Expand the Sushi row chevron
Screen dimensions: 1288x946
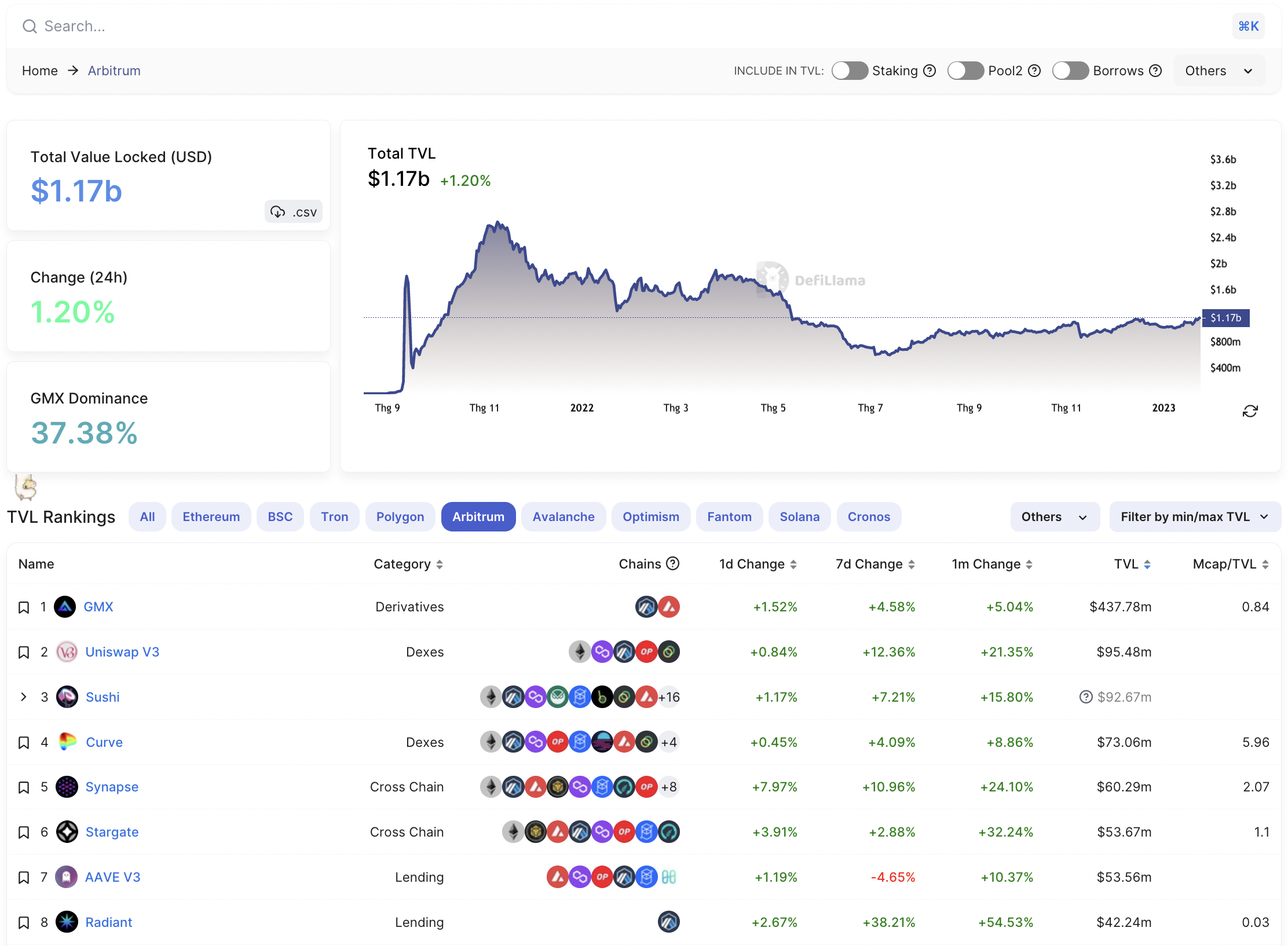pos(23,697)
